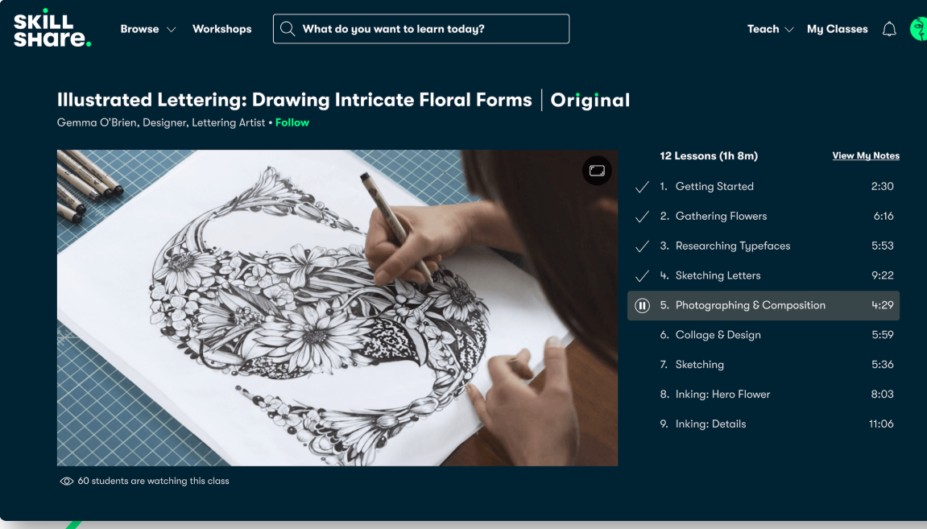The width and height of the screenshot is (927, 529).
Task: Click the search magnifier icon
Action: (x=288, y=29)
